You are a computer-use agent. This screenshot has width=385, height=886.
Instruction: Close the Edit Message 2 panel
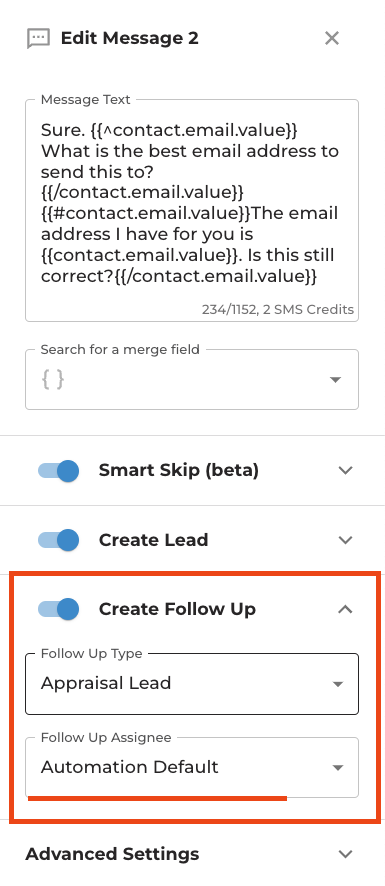332,38
